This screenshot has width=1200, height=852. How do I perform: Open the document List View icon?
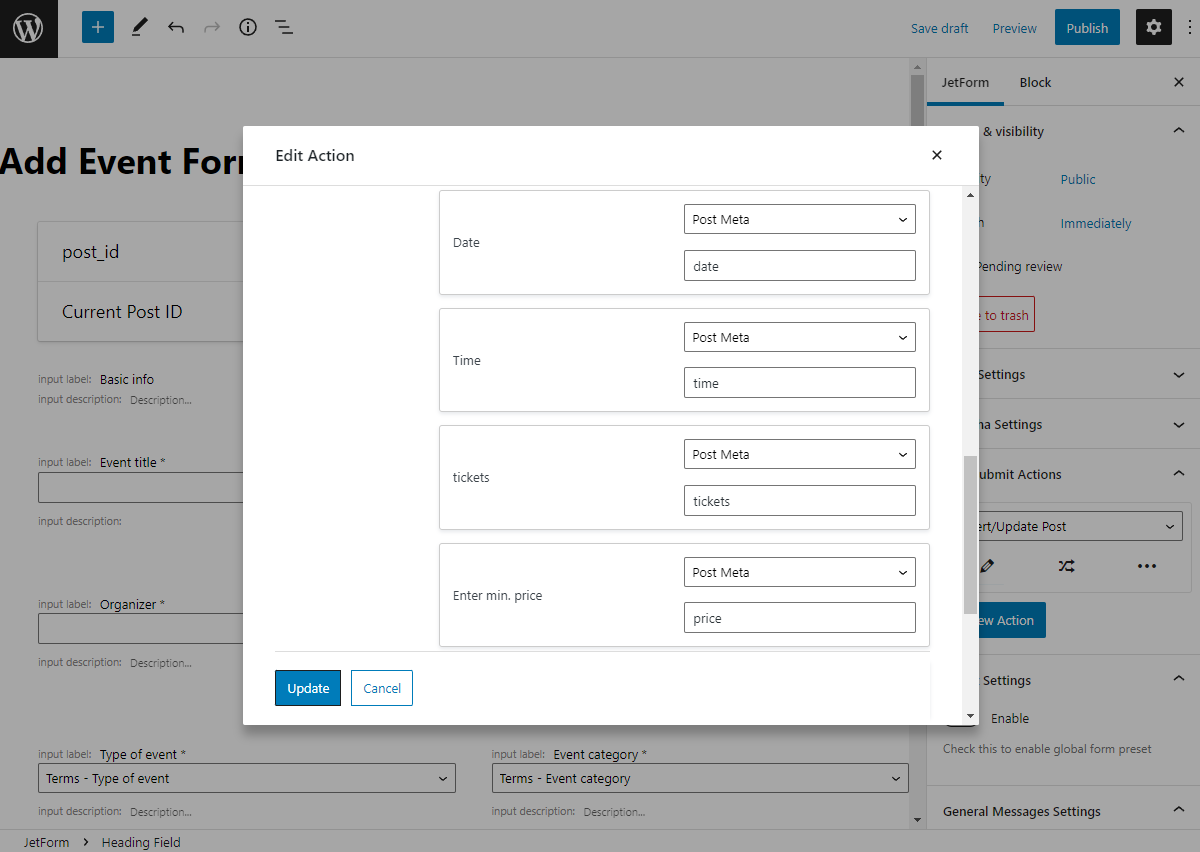pyautogui.click(x=284, y=27)
